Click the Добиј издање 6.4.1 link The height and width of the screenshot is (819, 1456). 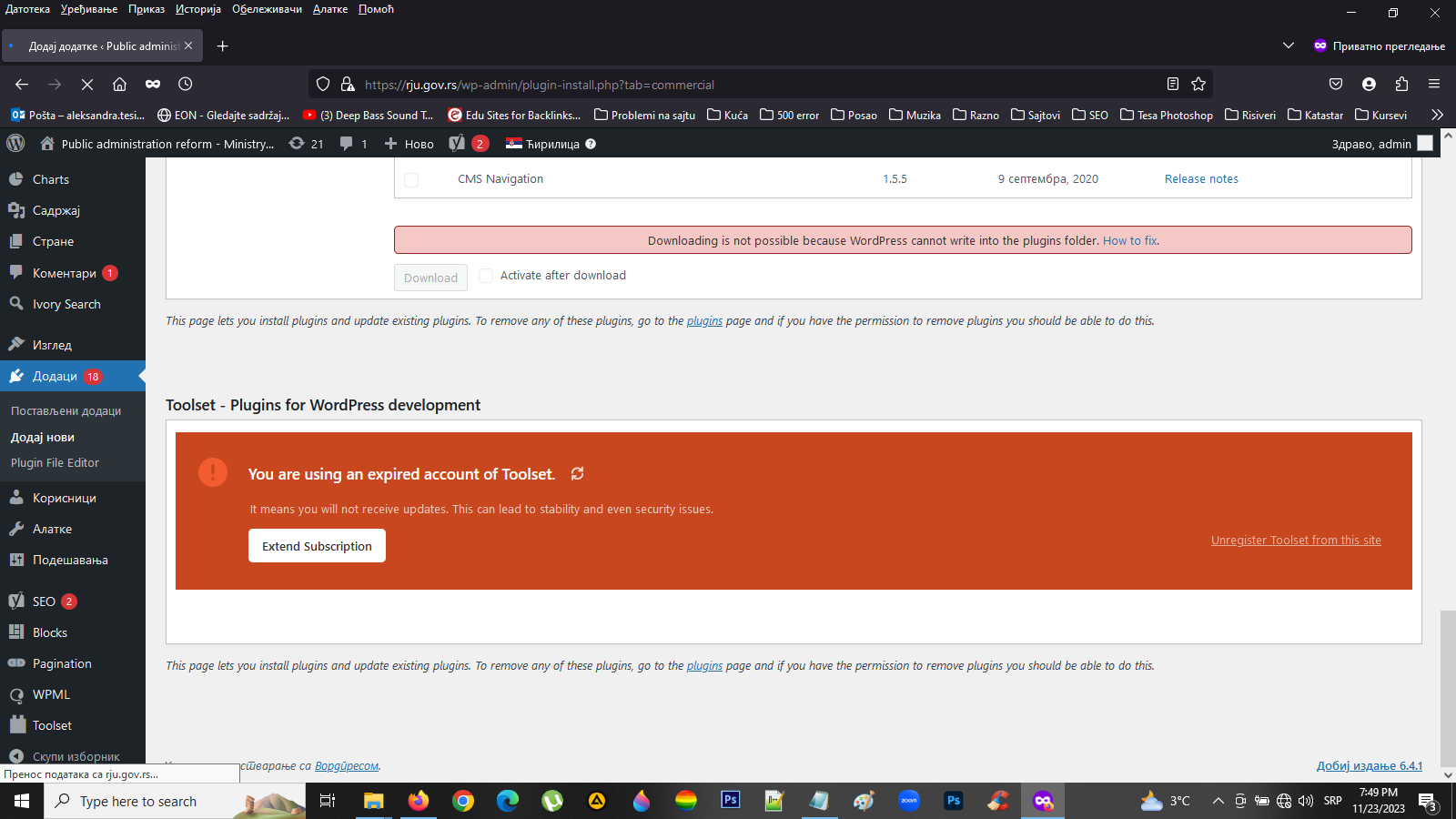pyautogui.click(x=1370, y=766)
